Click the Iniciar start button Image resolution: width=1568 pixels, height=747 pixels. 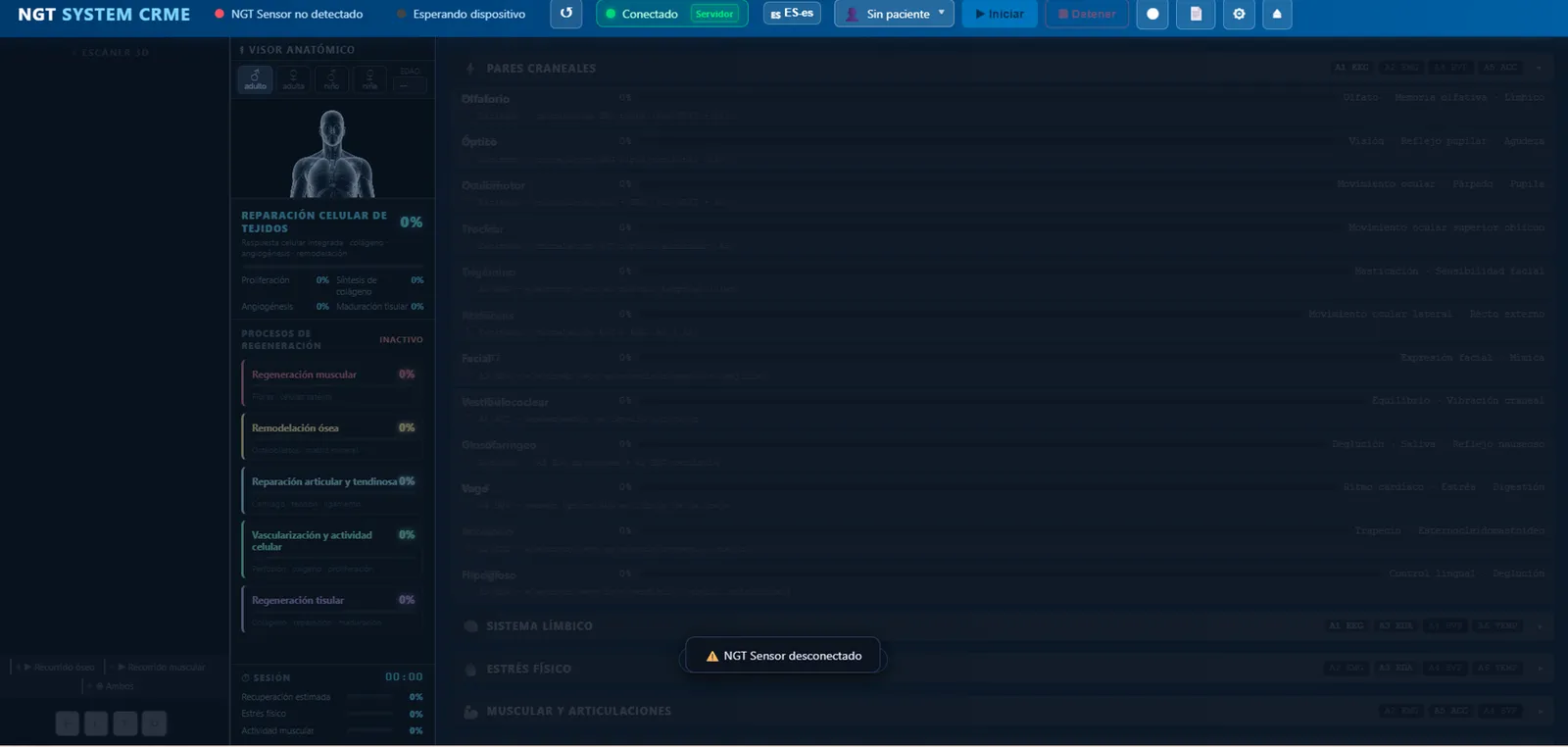pos(1000,14)
